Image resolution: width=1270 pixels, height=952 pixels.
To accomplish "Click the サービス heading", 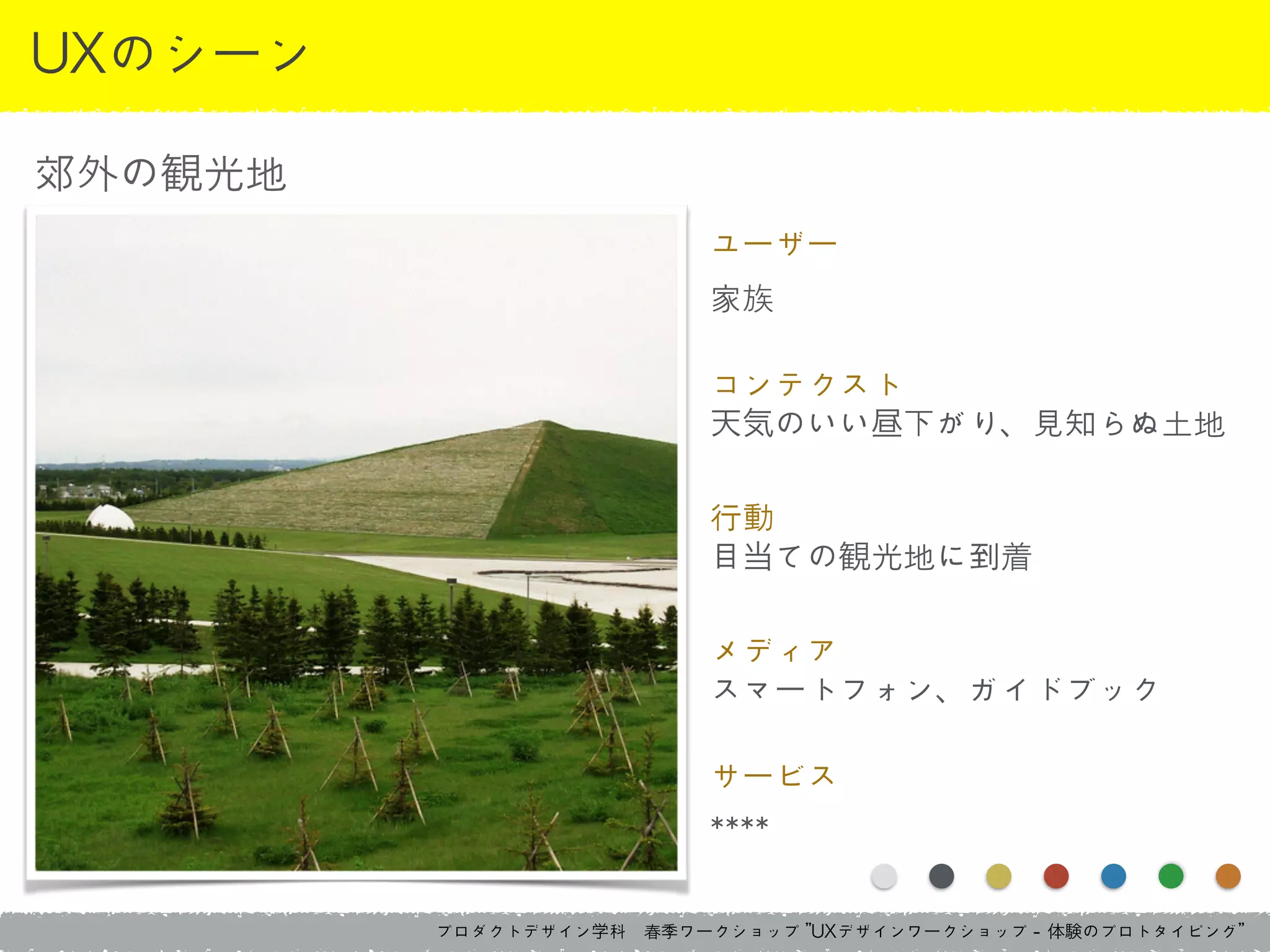I will click(775, 775).
